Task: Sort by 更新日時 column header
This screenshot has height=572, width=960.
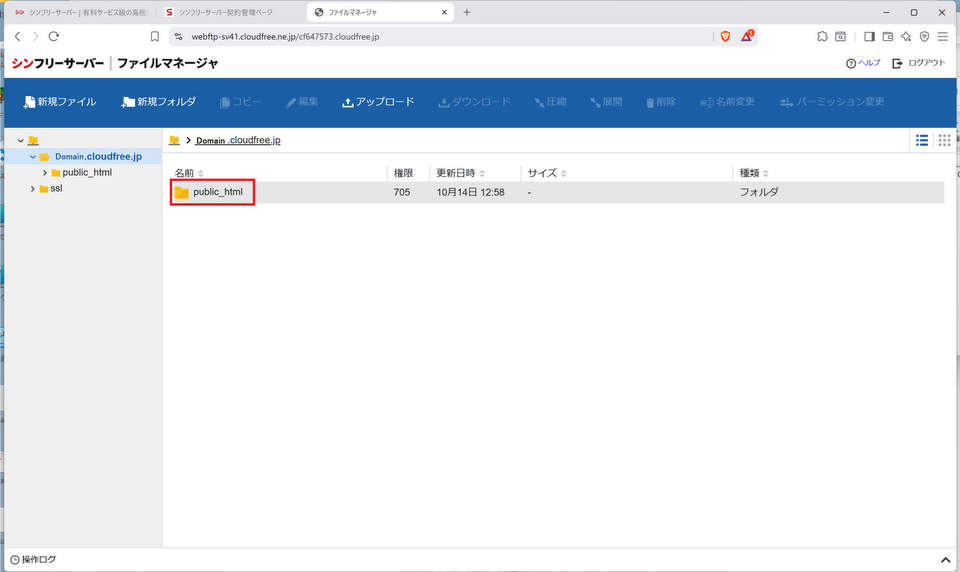Action: [461, 173]
